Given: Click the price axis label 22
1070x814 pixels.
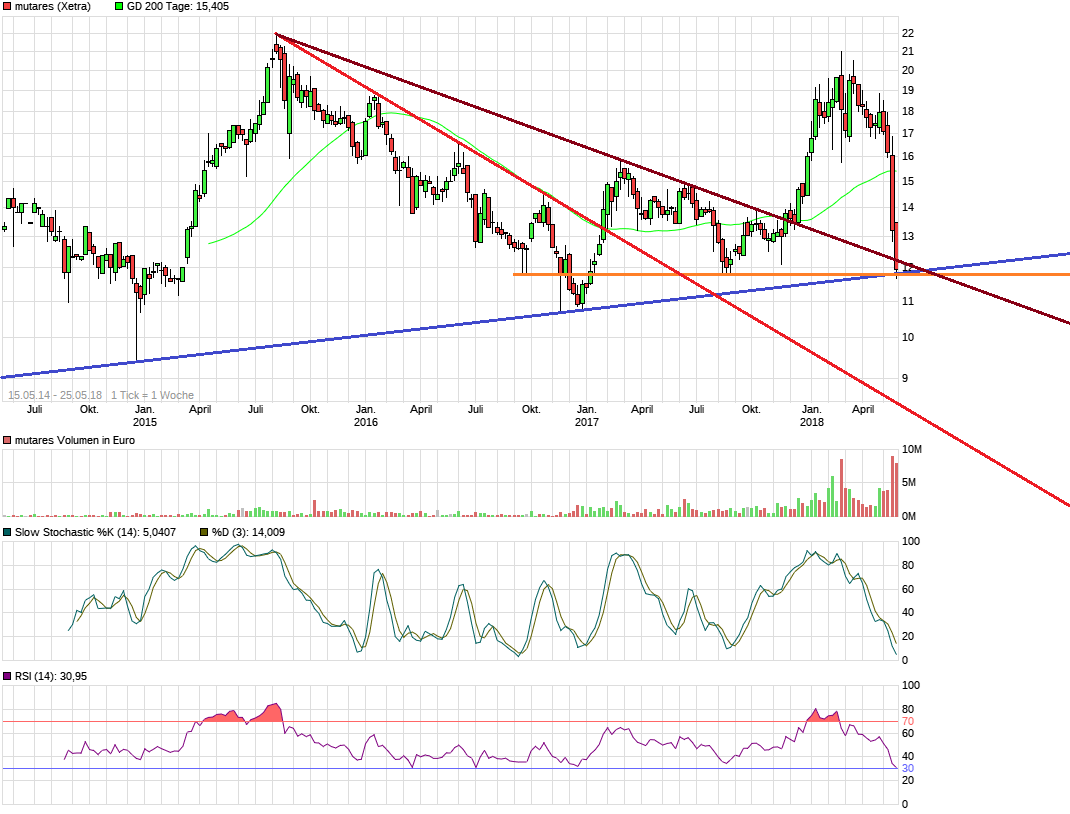Looking at the screenshot, I should tap(908, 33).
